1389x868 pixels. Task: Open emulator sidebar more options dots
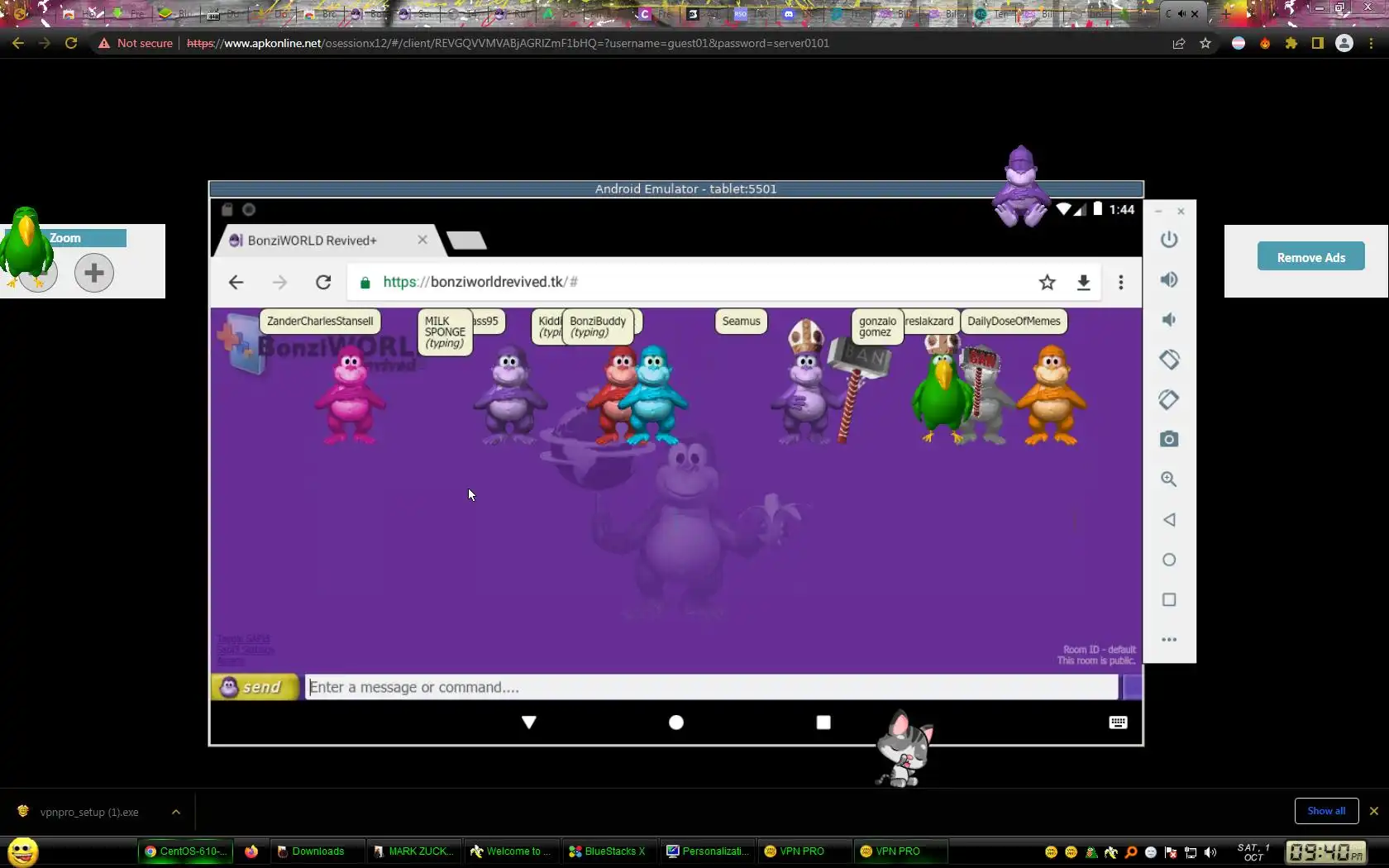[1168, 639]
